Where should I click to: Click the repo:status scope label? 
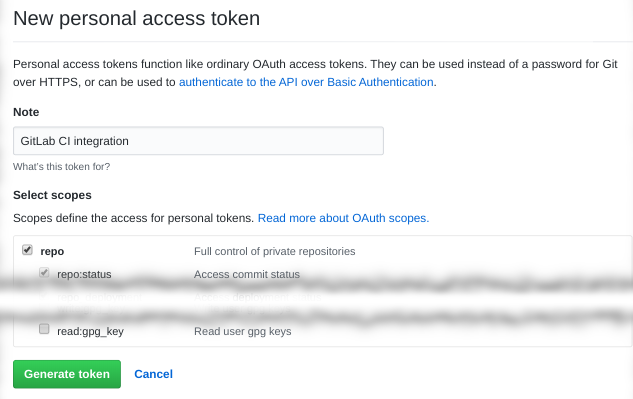(84, 274)
